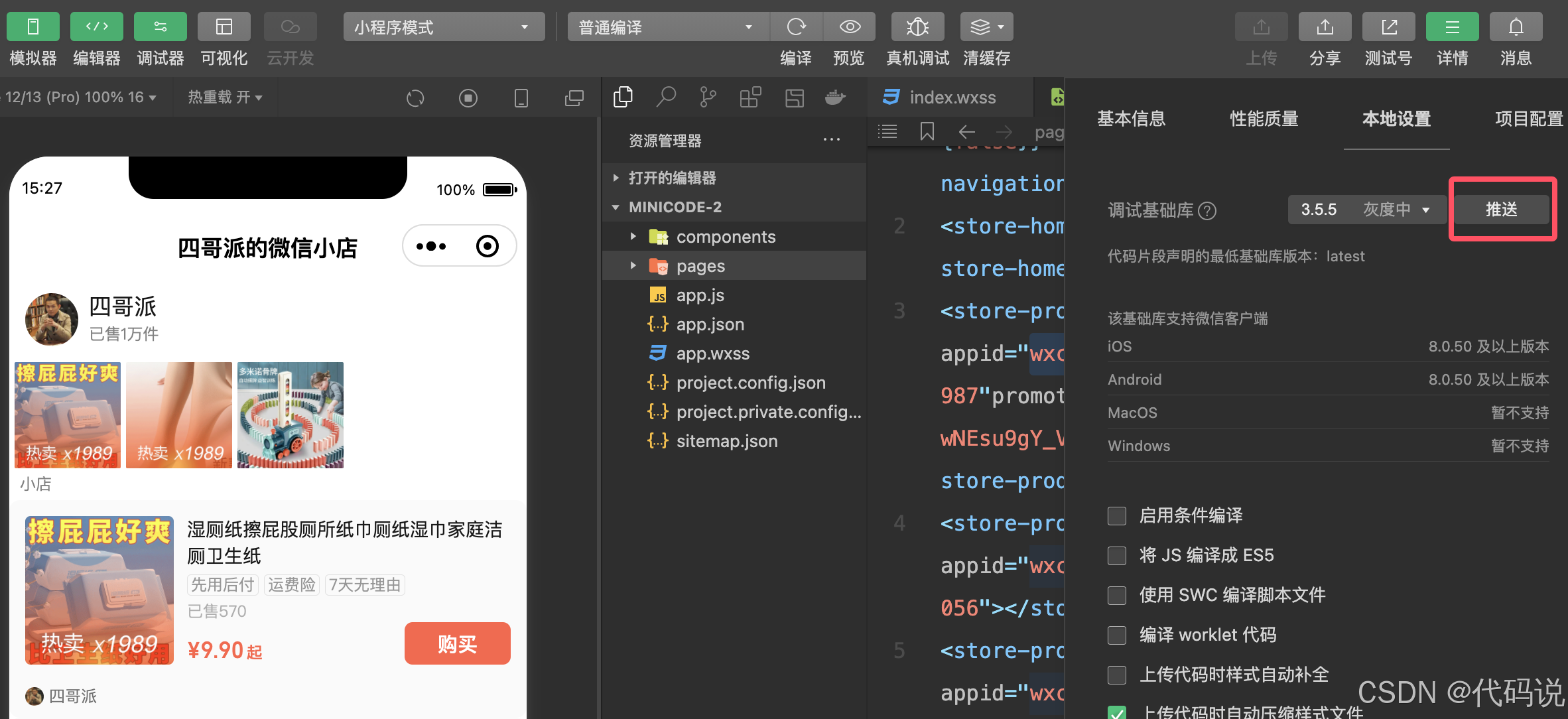Viewport: 1568px width, 719px height.
Task: Toggle the debugger (调试器) panel button
Action: [x=160, y=27]
